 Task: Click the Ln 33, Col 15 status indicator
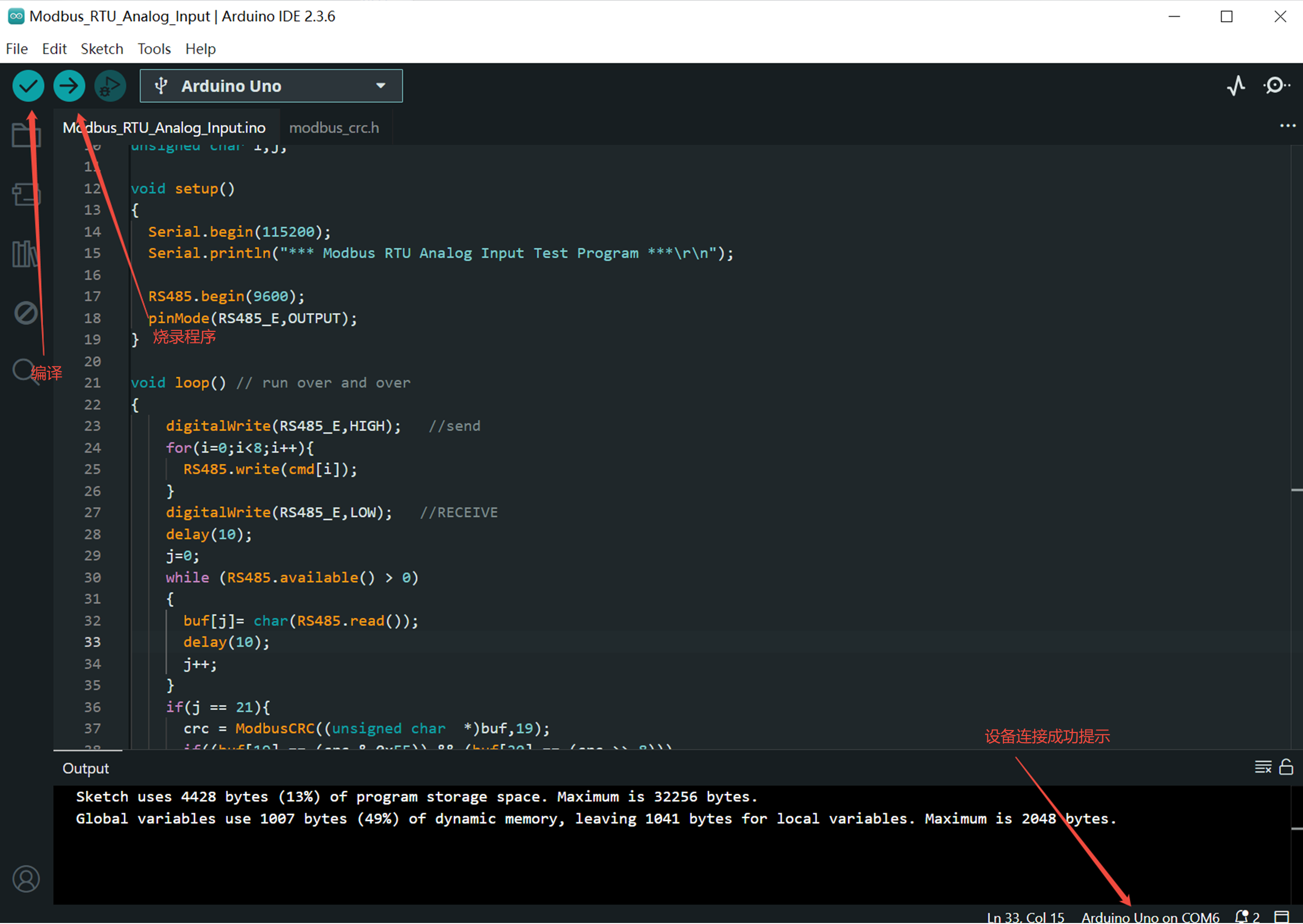pyautogui.click(x=1025, y=917)
